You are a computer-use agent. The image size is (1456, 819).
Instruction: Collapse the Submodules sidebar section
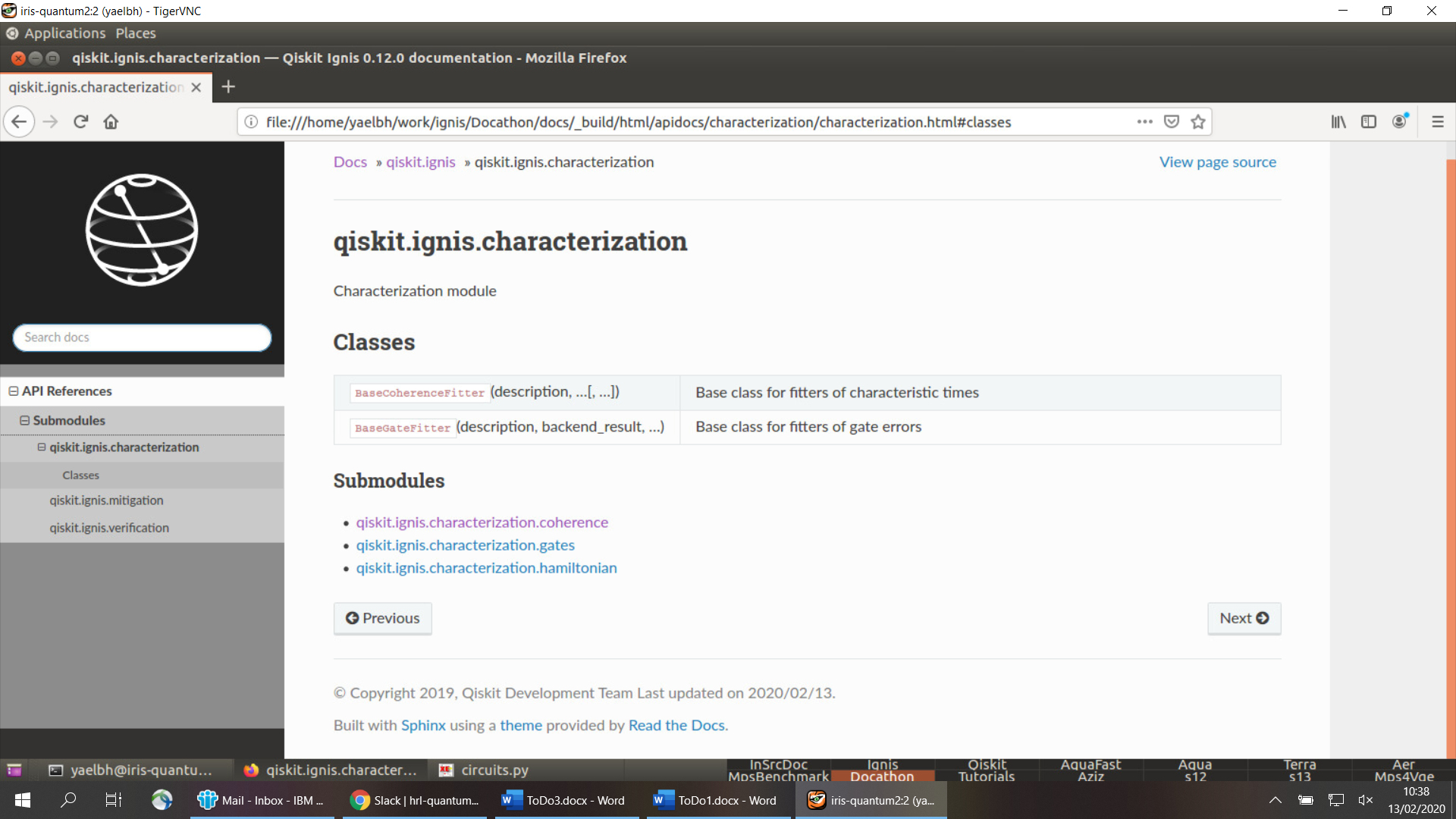[x=25, y=420]
